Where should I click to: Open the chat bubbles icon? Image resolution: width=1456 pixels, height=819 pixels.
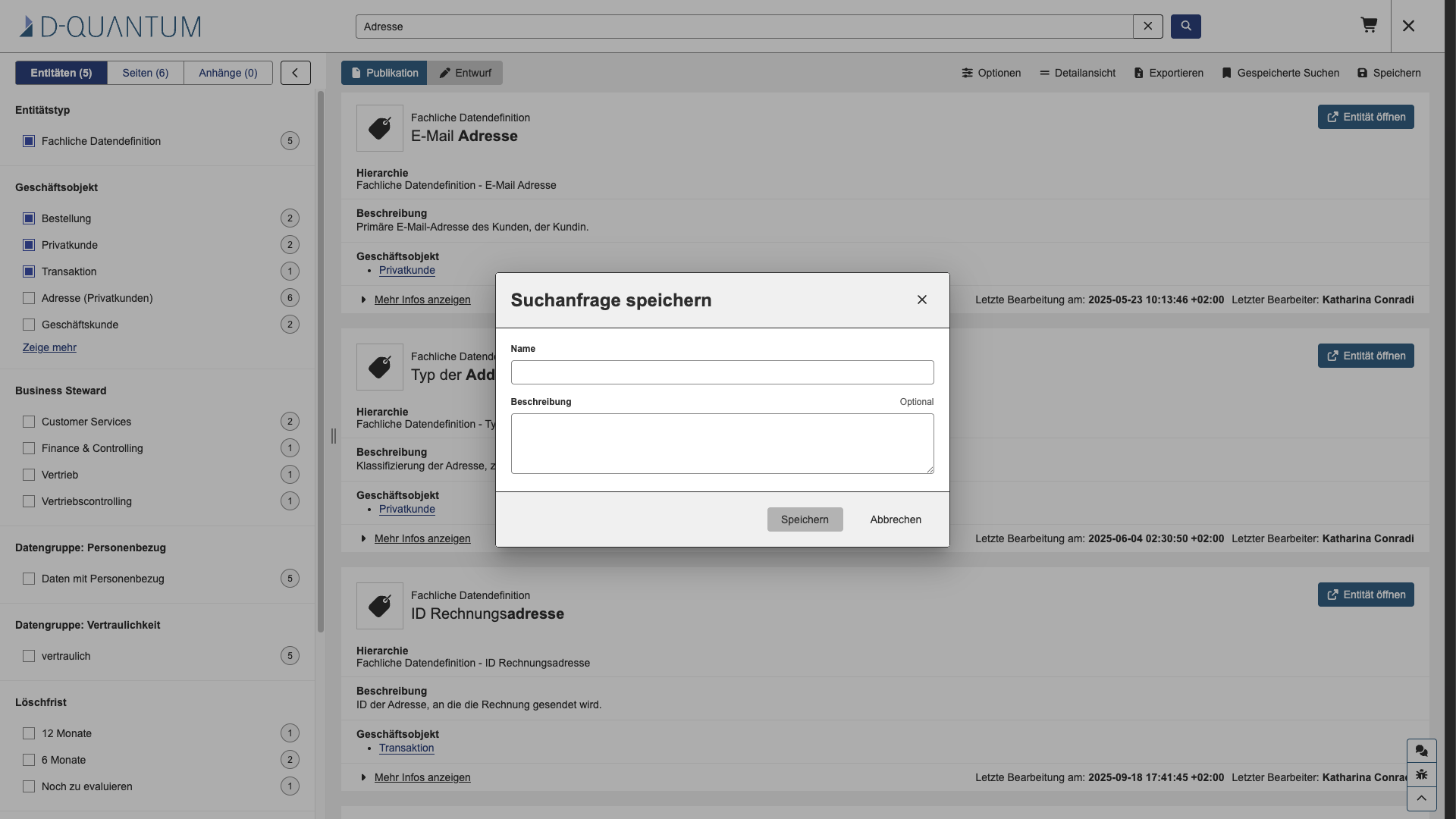tap(1422, 751)
